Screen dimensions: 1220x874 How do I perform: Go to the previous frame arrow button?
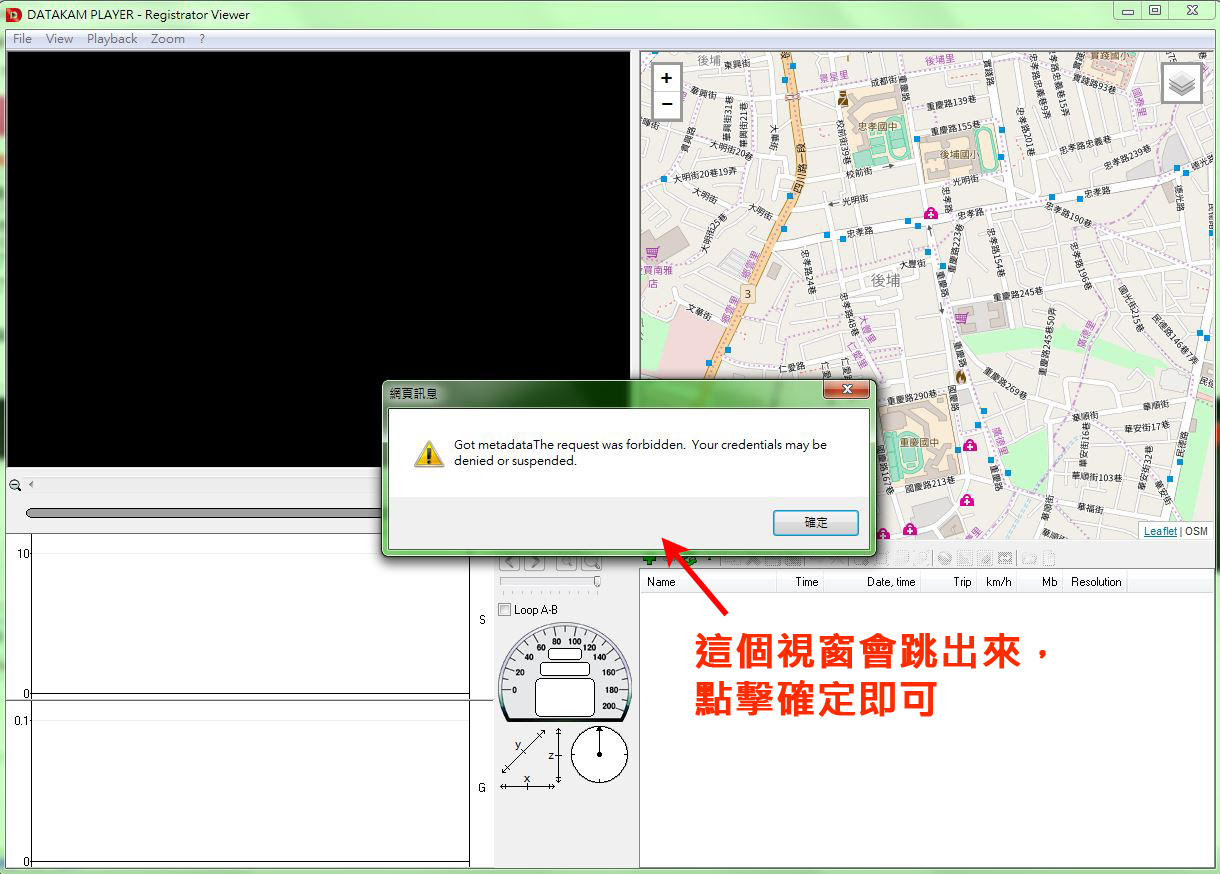click(x=510, y=562)
